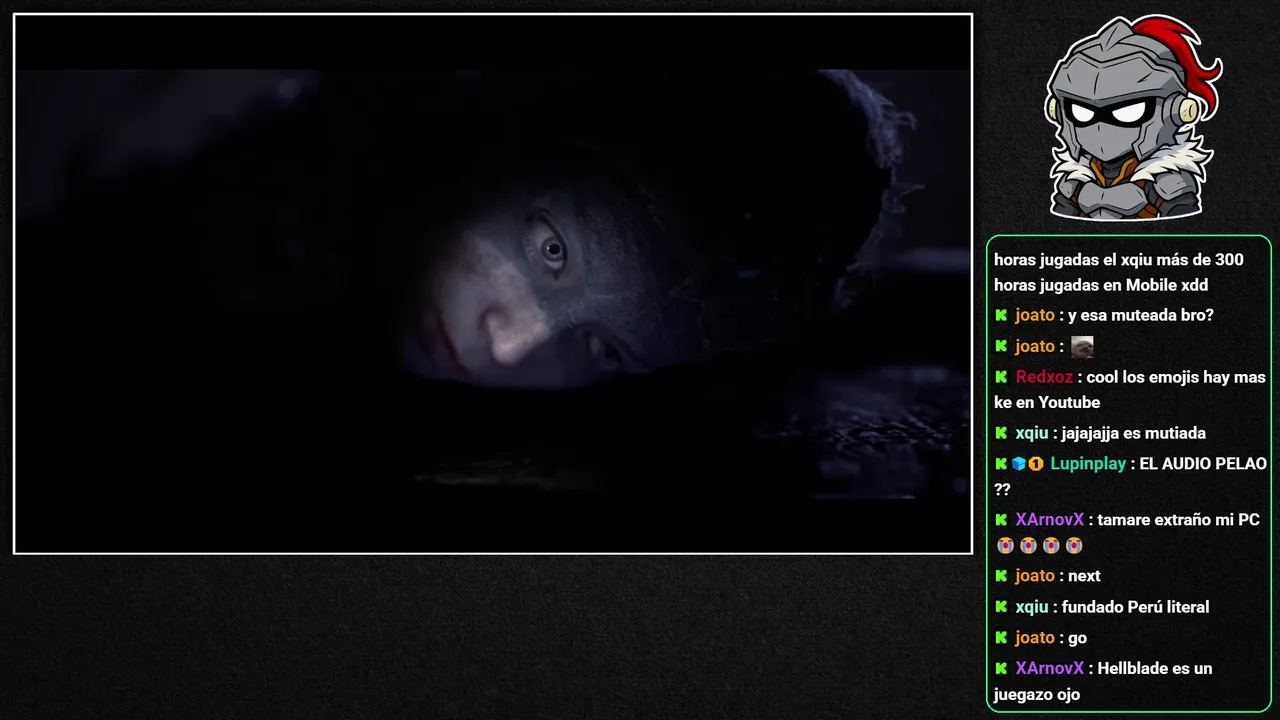This screenshot has width=1280, height=720.
Task: Click the face emote in joato's message
Action: click(1082, 347)
